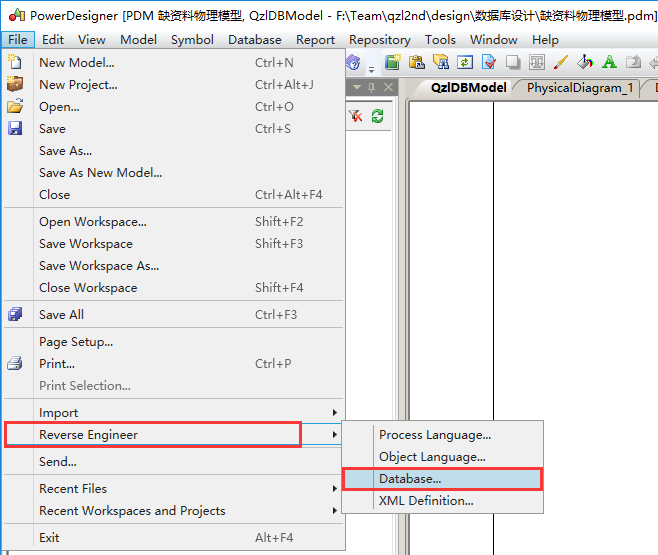658x555 pixels.
Task: Select Object Language... submenu entry
Action: [x=443, y=457]
